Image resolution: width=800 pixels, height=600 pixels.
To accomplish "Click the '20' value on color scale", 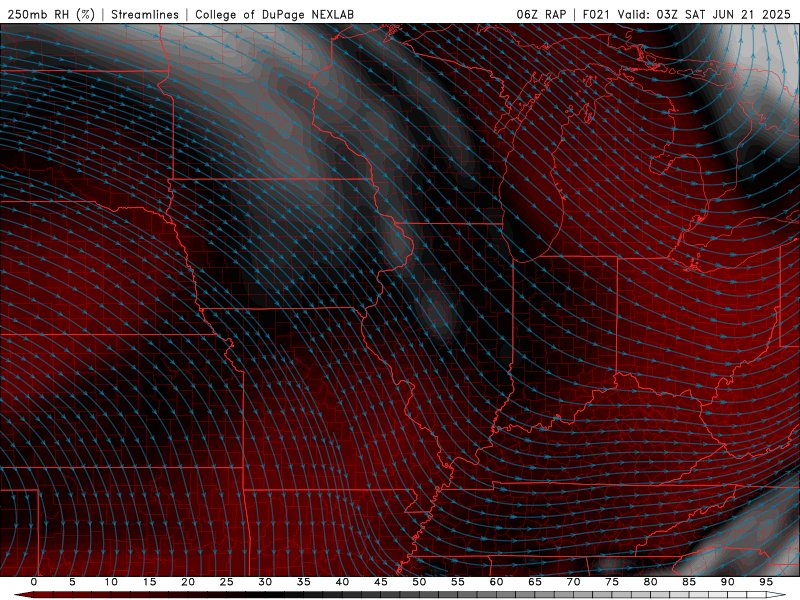I will 188,582.
